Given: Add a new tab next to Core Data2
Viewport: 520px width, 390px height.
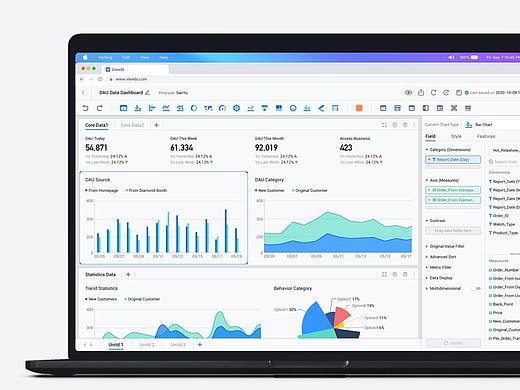Looking at the screenshot, I should 156,125.
